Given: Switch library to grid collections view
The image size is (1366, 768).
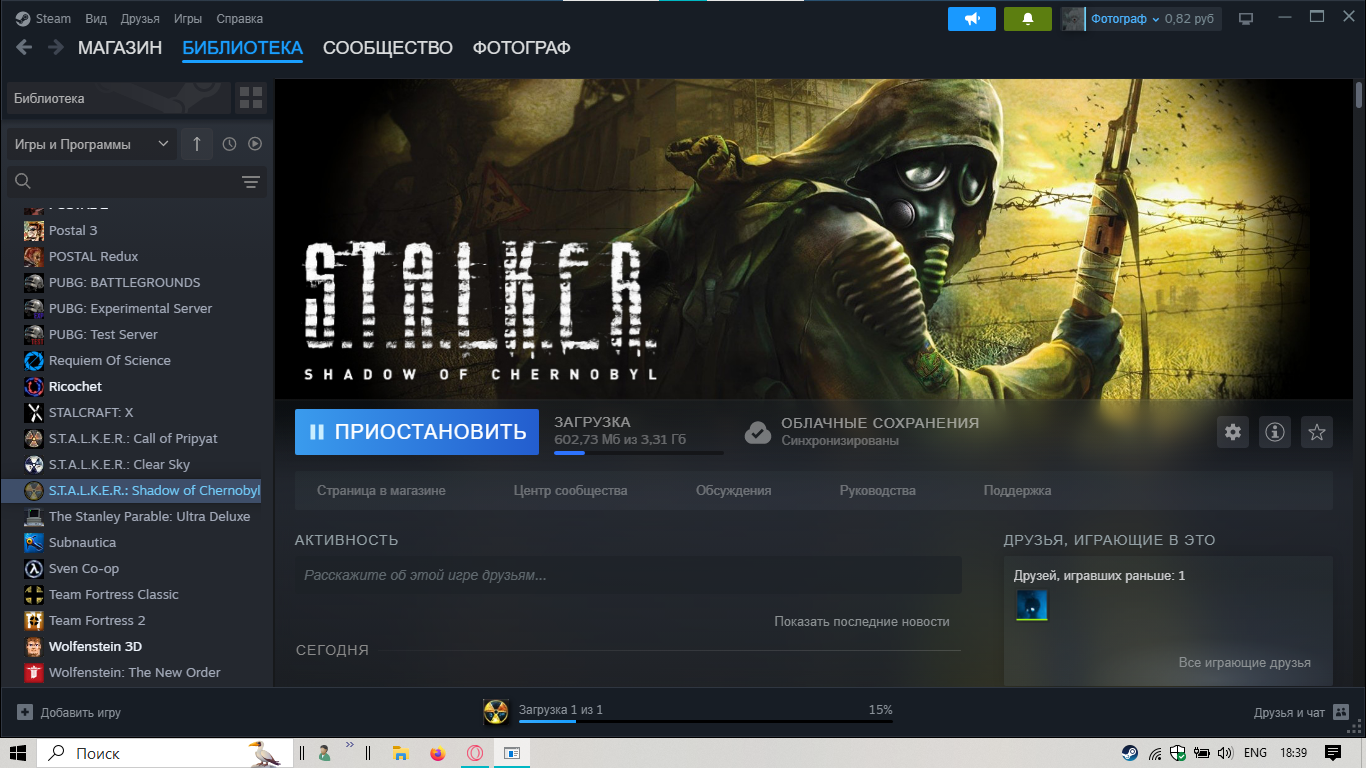Looking at the screenshot, I should (250, 98).
